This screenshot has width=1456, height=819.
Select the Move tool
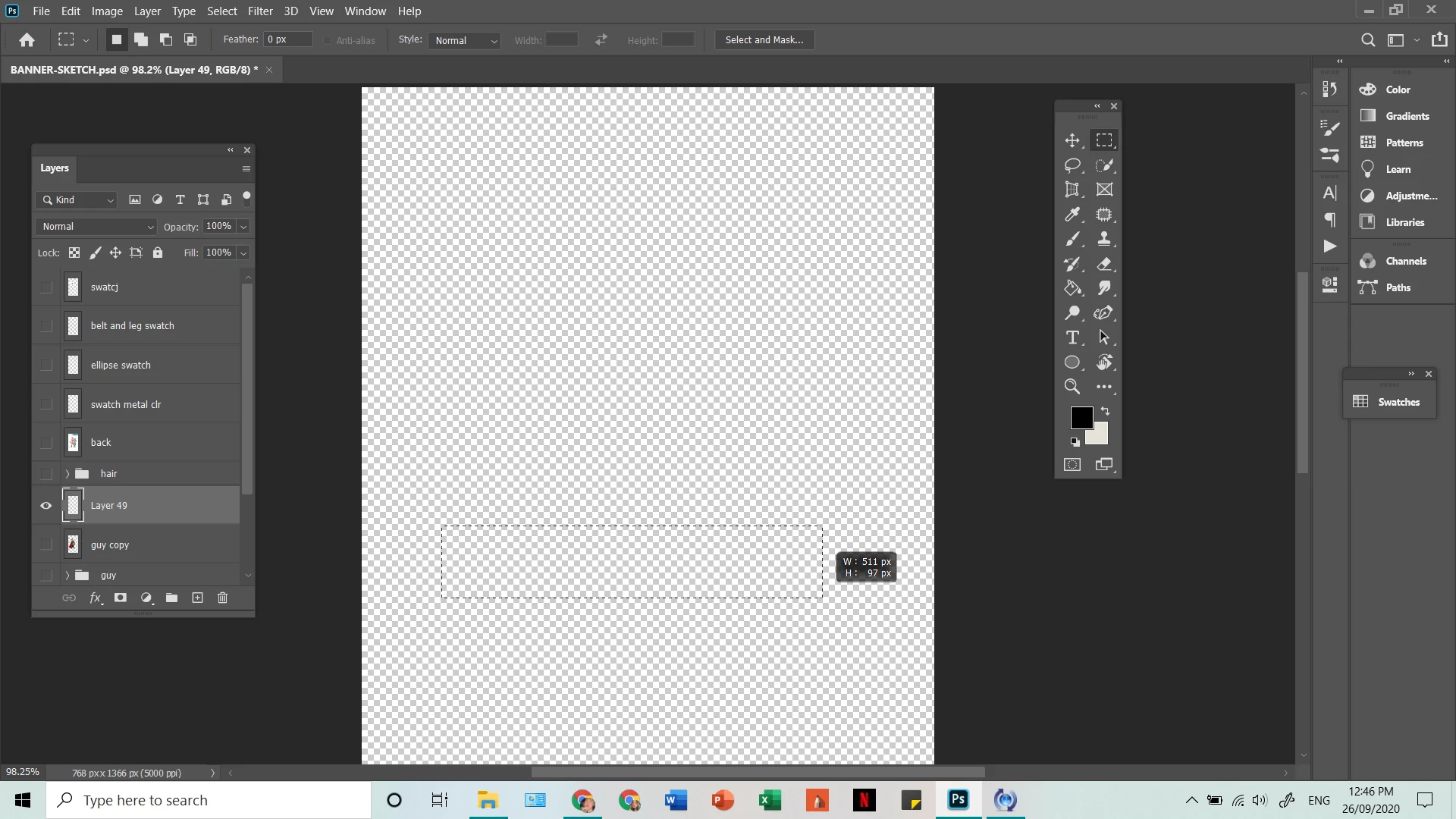pos(1072,140)
